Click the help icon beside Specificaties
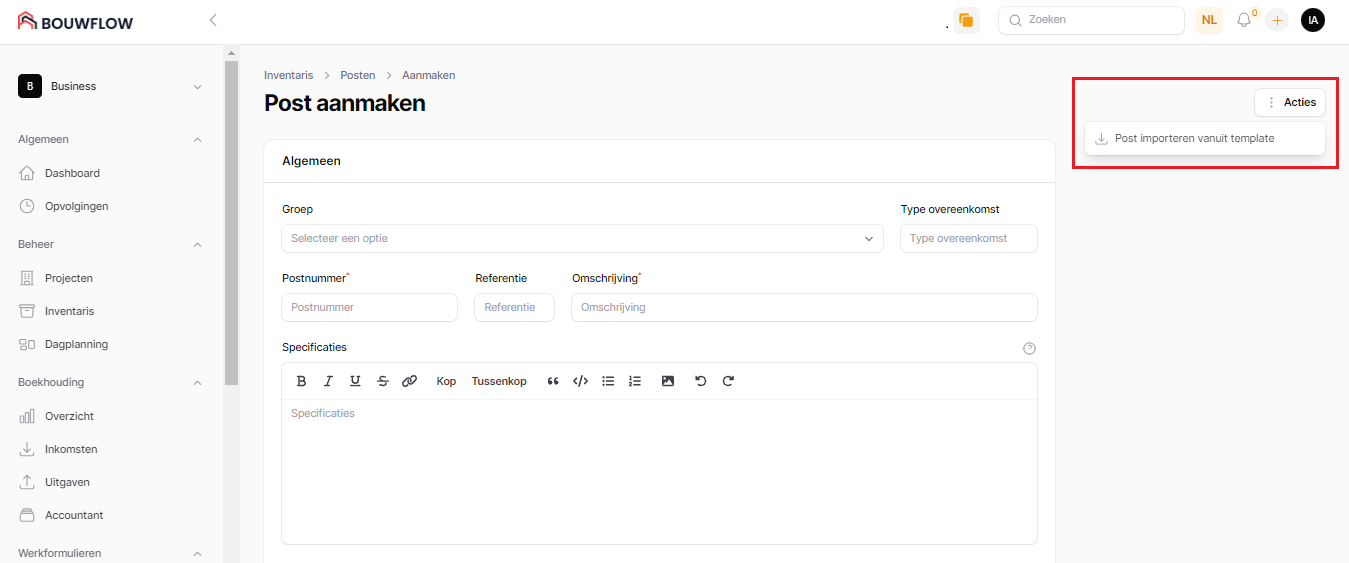 [x=1029, y=349]
